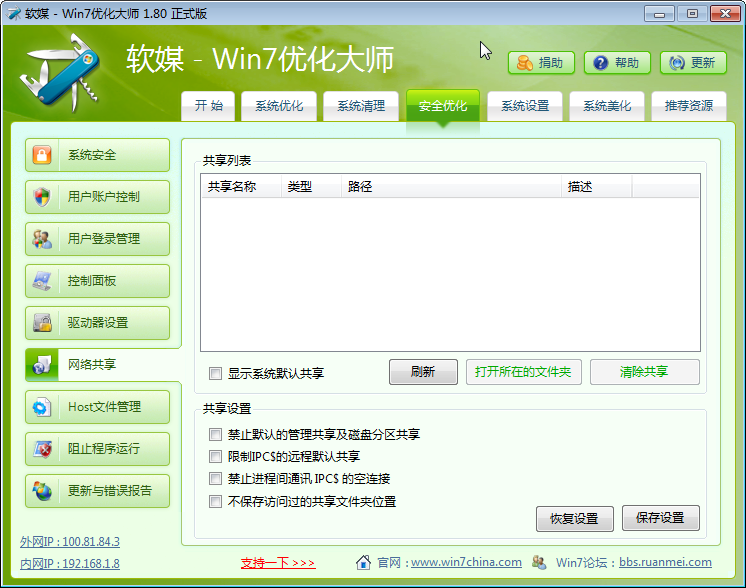This screenshot has width=746, height=588.
Task: Open 阻止程序运行 in the sidebar
Action: coord(98,449)
